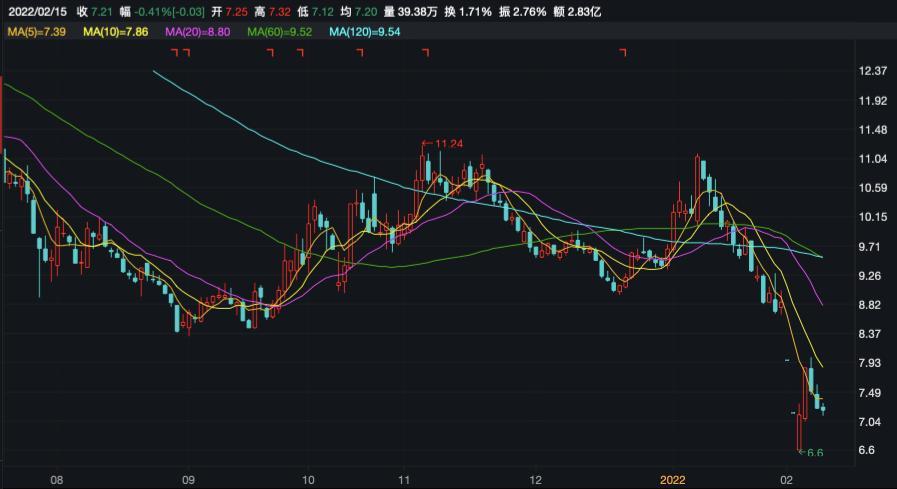Select the 09 month label on time axis
Image resolution: width=897 pixels, height=489 pixels.
[x=188, y=480]
